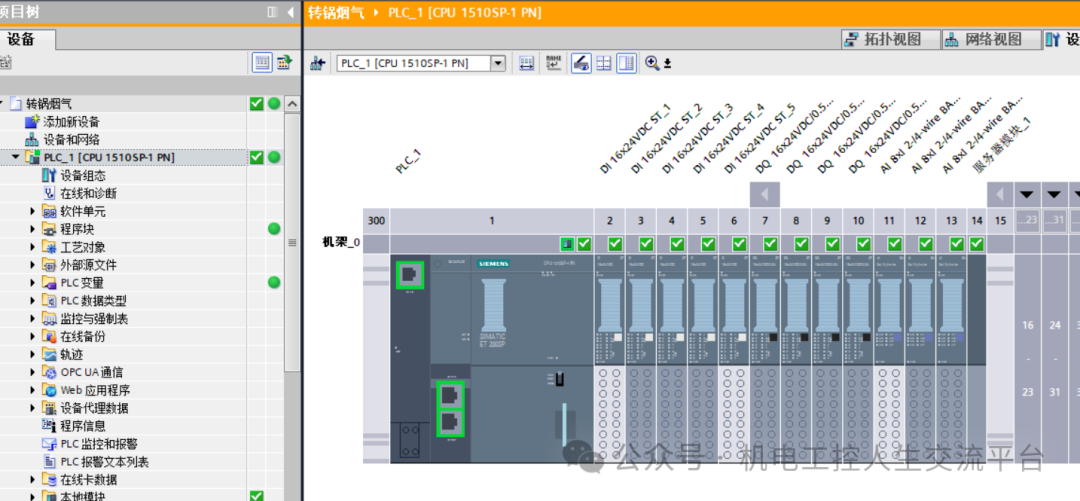Collapse the PLC_1 [CPU 1510SP-1 PN] node arrow
The height and width of the screenshot is (501, 1080).
tap(16, 158)
